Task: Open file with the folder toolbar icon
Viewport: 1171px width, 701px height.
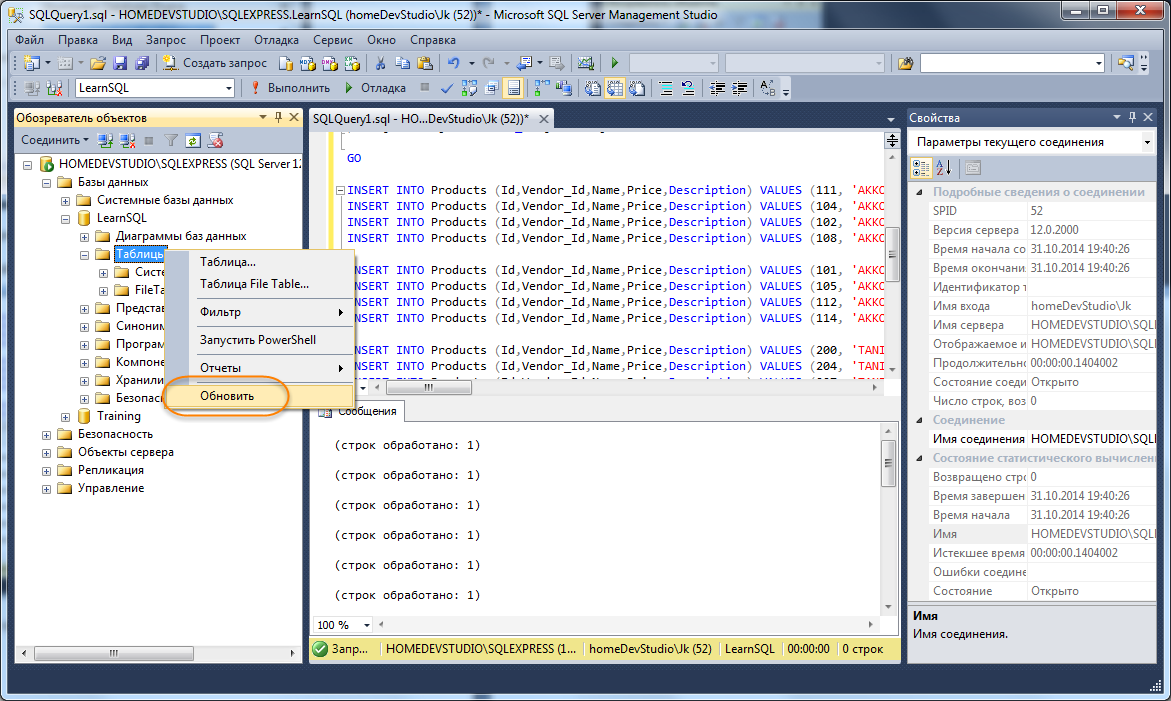Action: point(98,63)
